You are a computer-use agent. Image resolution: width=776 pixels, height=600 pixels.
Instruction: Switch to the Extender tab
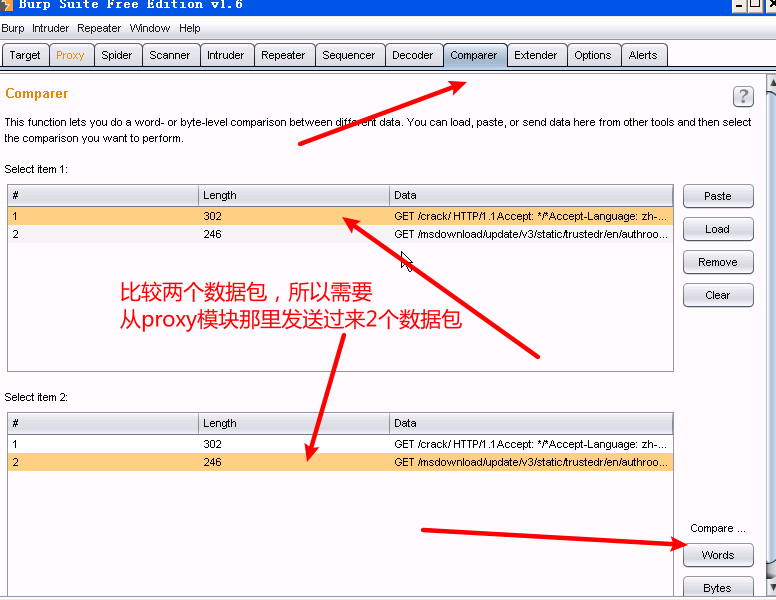click(535, 55)
